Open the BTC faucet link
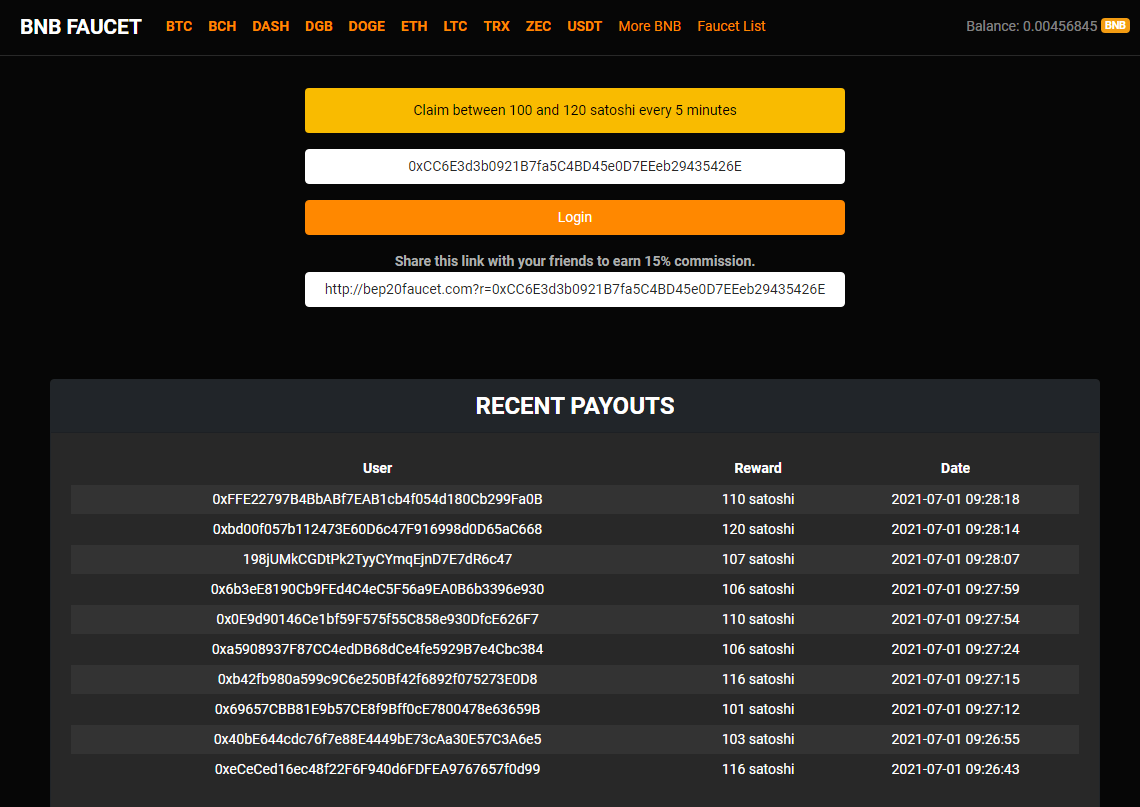This screenshot has width=1140, height=807. [179, 26]
